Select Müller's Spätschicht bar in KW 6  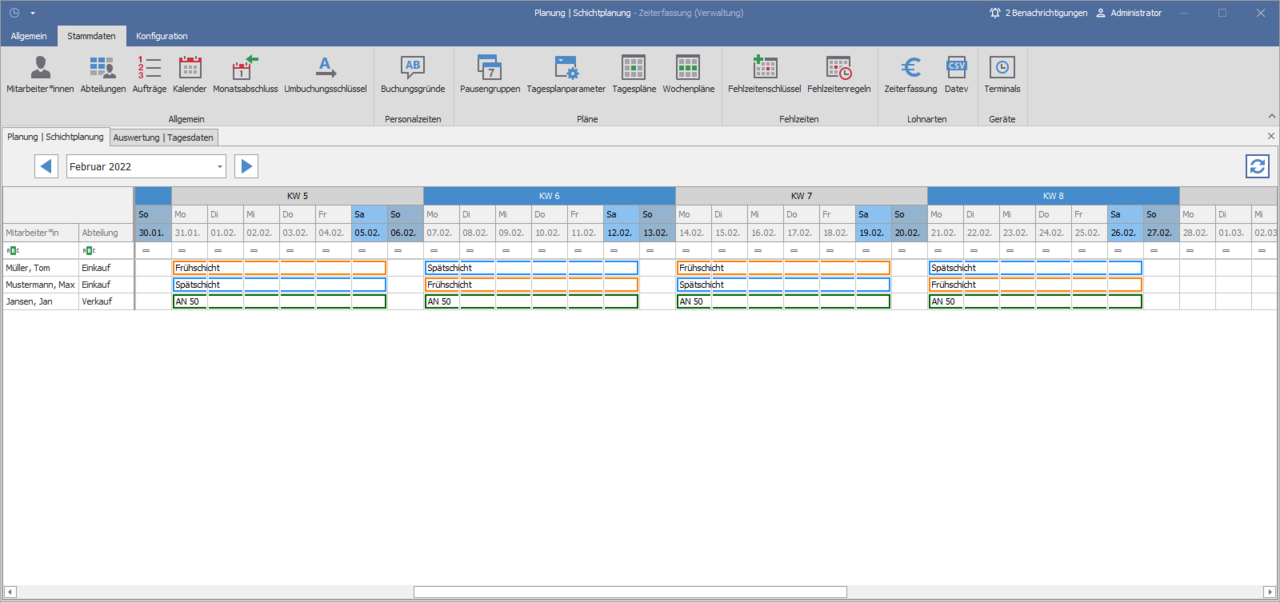coord(531,268)
